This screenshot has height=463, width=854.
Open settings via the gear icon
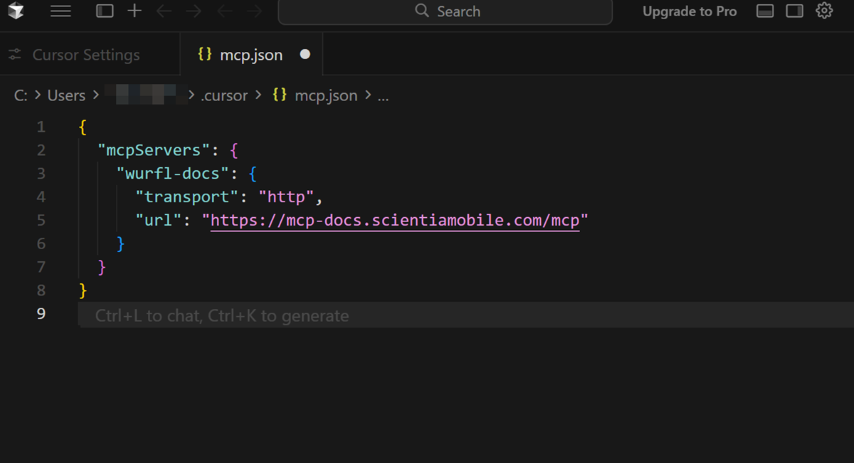[824, 10]
